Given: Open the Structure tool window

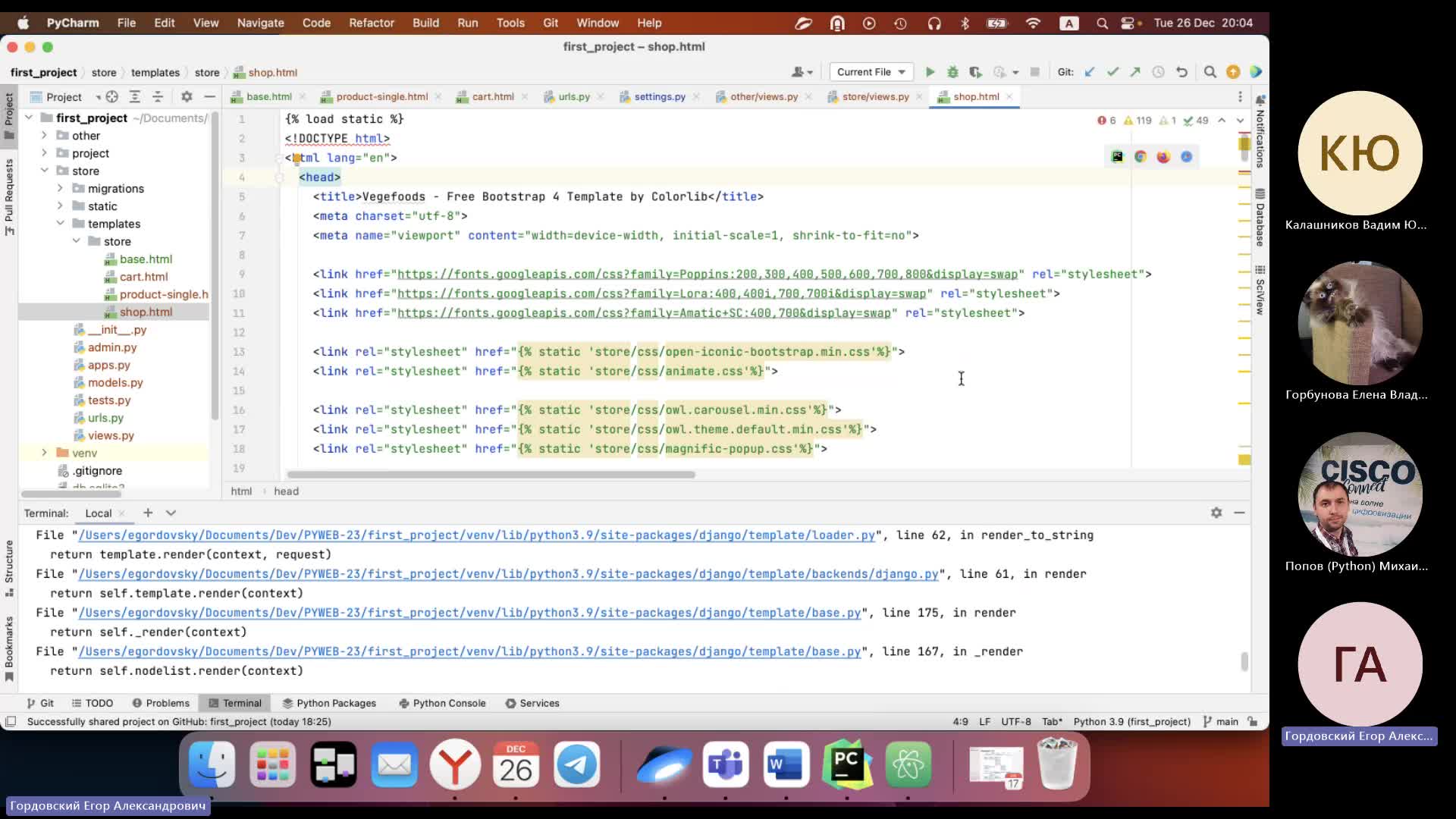Looking at the screenshot, I should (9, 568).
